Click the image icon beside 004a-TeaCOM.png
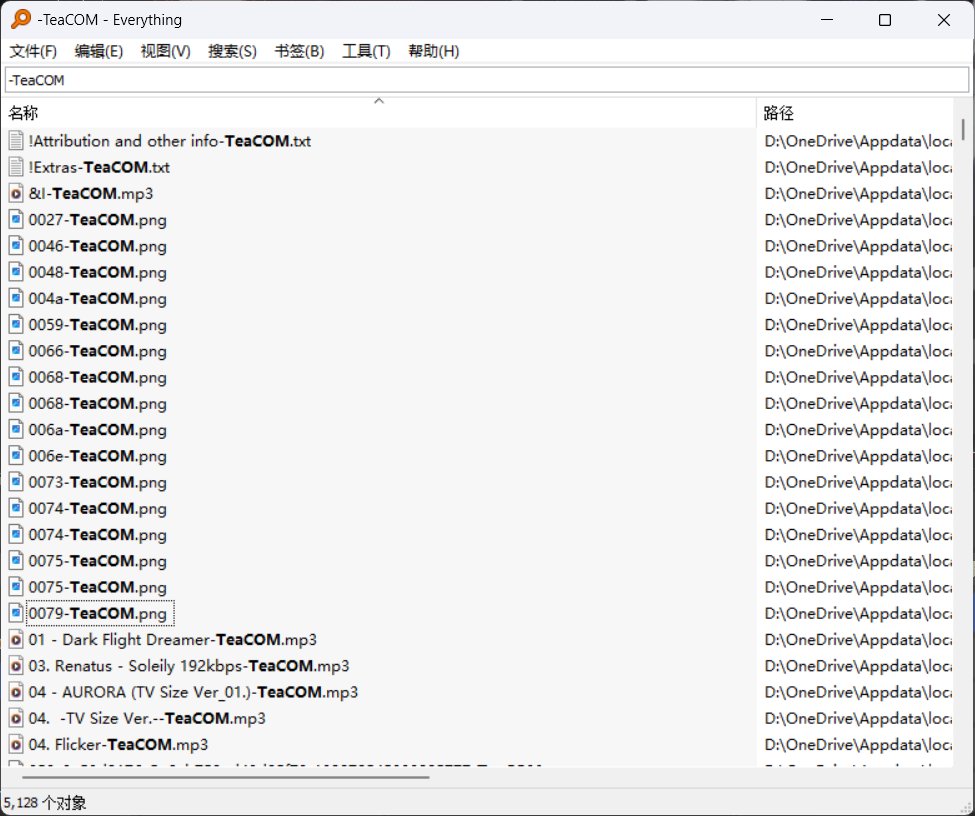The image size is (975, 816). [x=16, y=298]
